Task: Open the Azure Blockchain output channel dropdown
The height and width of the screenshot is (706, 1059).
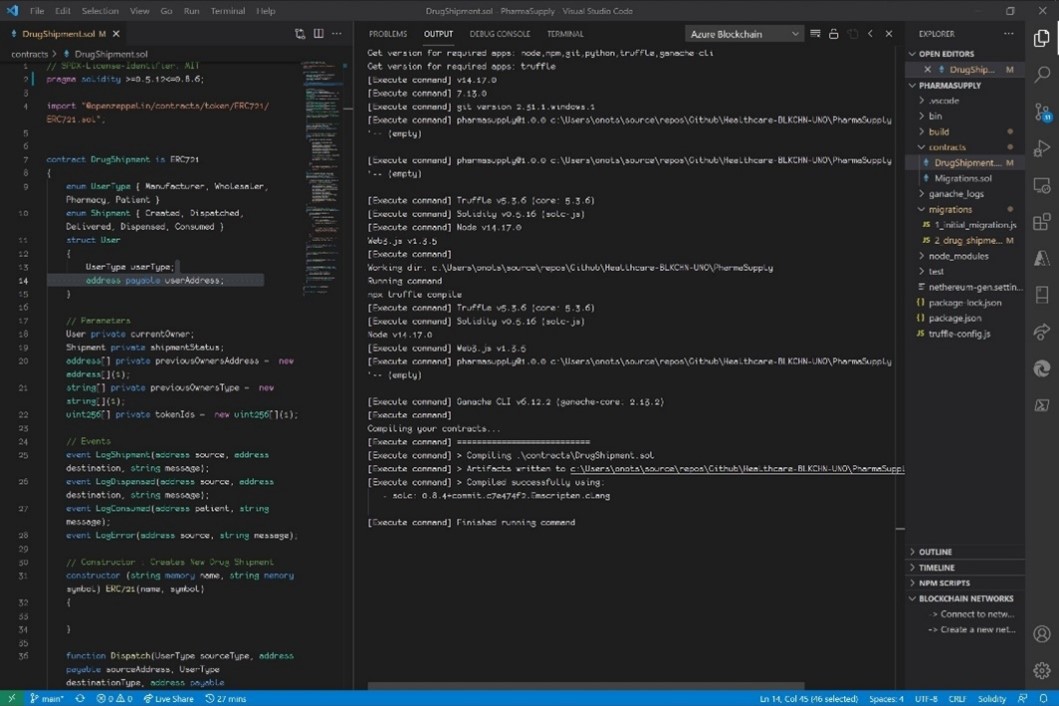Action: coord(740,33)
